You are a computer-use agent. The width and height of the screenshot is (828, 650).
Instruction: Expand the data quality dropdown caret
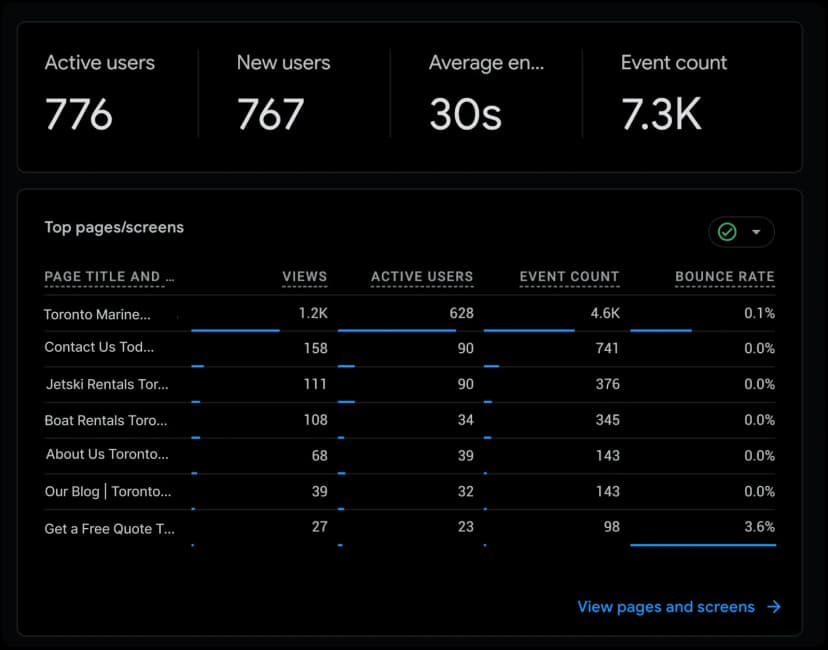point(757,231)
